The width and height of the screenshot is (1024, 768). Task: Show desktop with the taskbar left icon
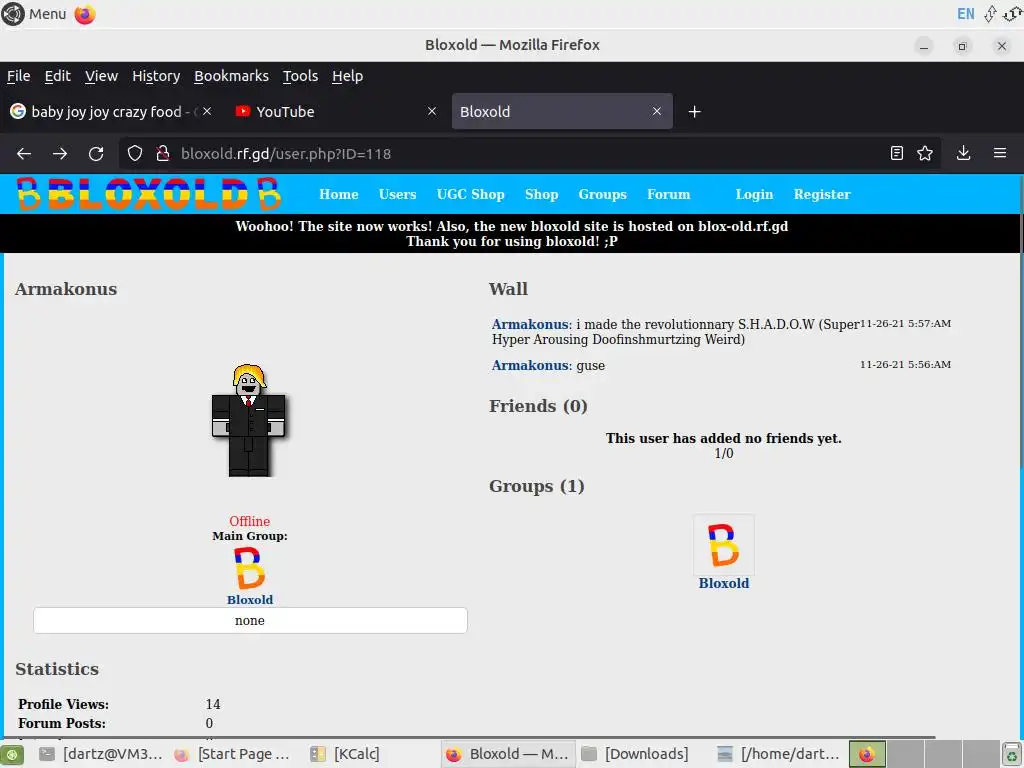click(x=12, y=754)
